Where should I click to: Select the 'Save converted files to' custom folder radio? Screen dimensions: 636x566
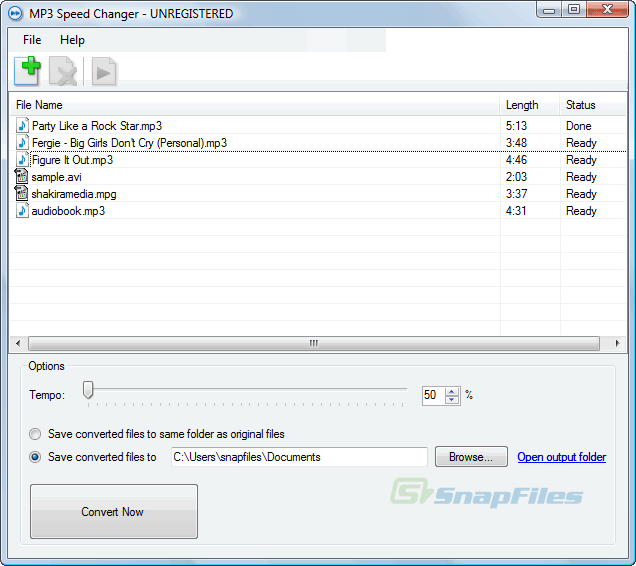click(35, 457)
